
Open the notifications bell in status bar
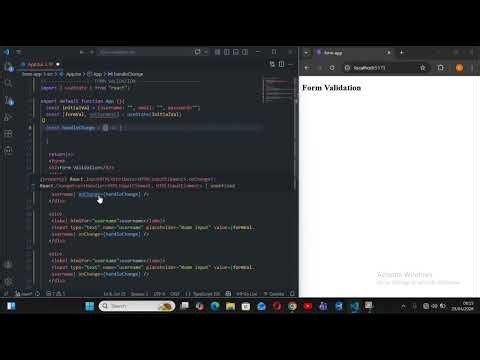point(292,294)
